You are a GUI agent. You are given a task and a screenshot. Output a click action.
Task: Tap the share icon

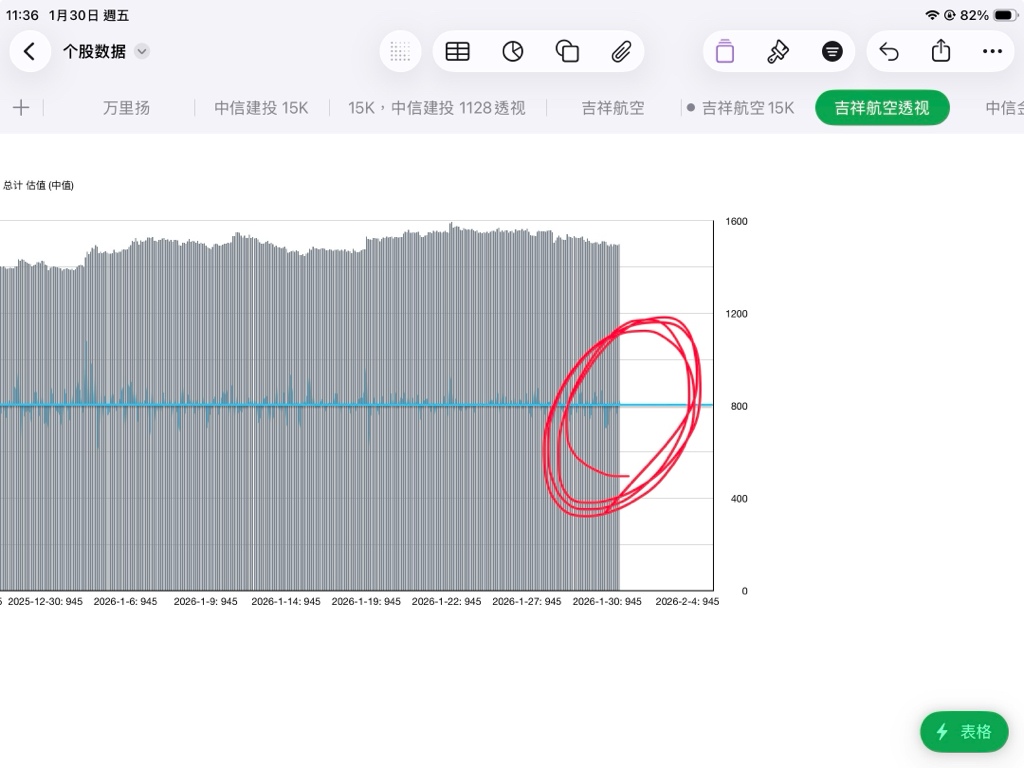pos(941,51)
